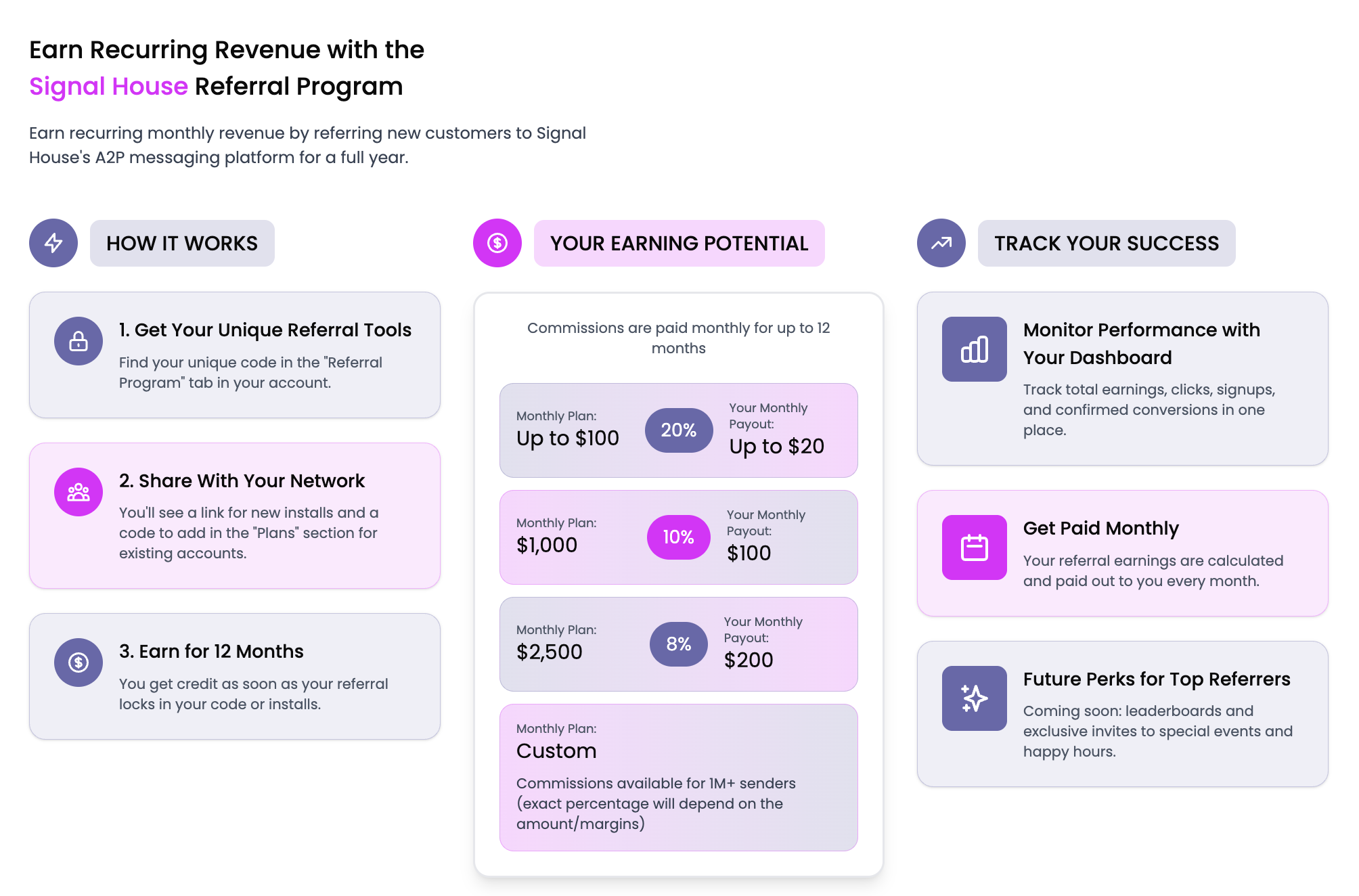Select the HOW IT WORKS heading label
Screen dimensions: 1359x896
(x=182, y=243)
